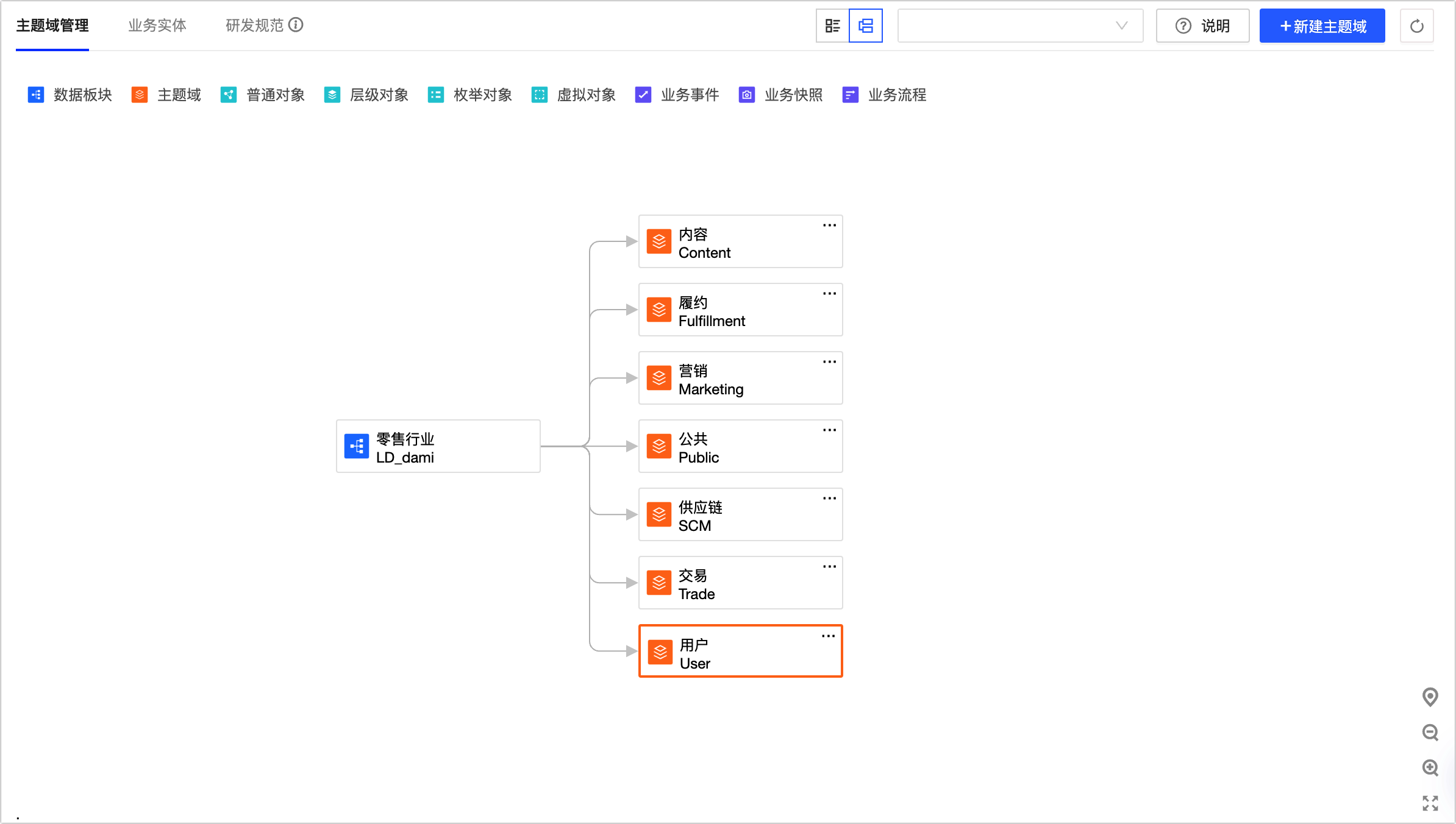
Task: Toggle the 业务事件 legend checkbox icon
Action: pos(643,95)
